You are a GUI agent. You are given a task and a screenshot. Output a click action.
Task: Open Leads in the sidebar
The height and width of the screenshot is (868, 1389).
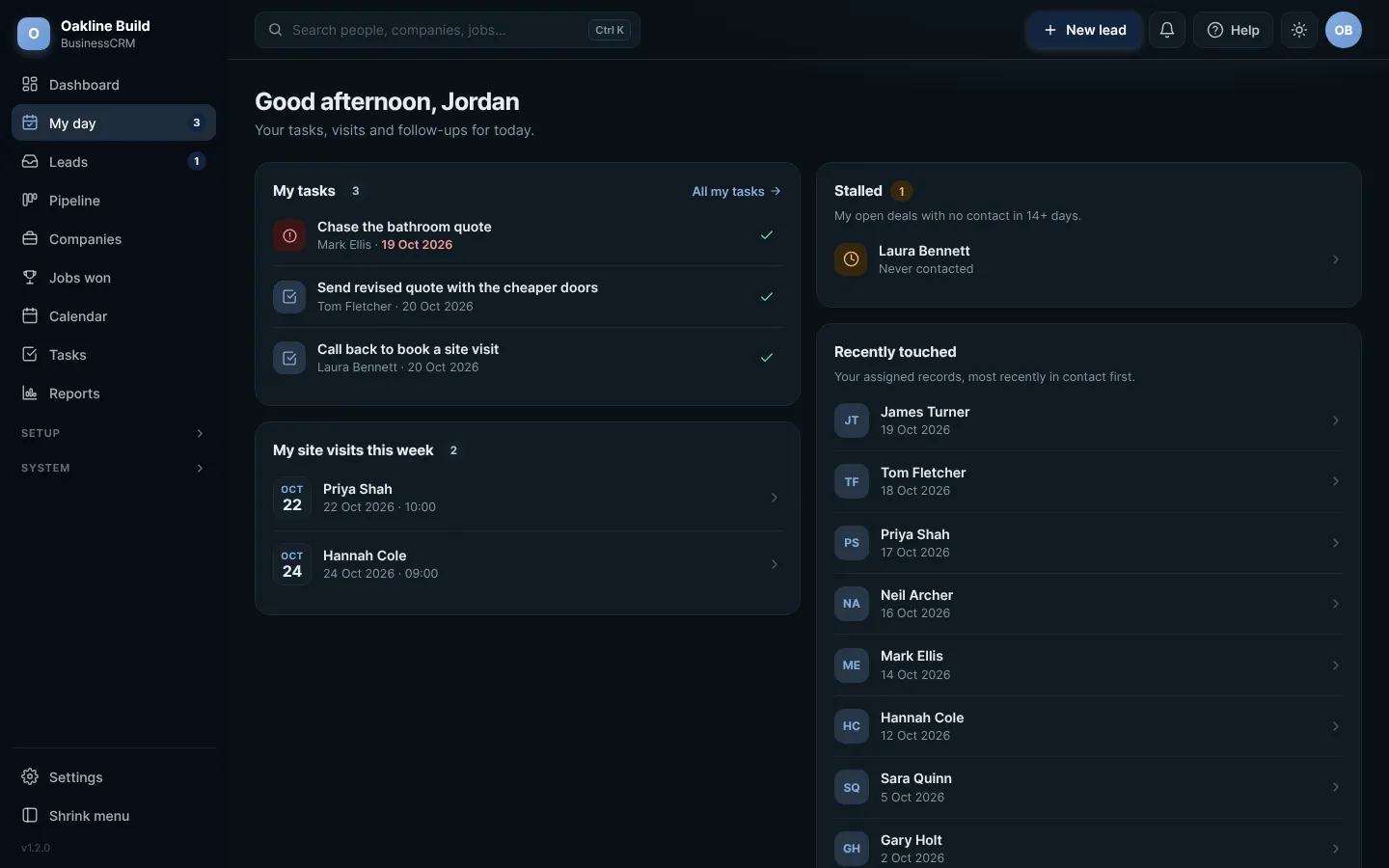(x=114, y=162)
